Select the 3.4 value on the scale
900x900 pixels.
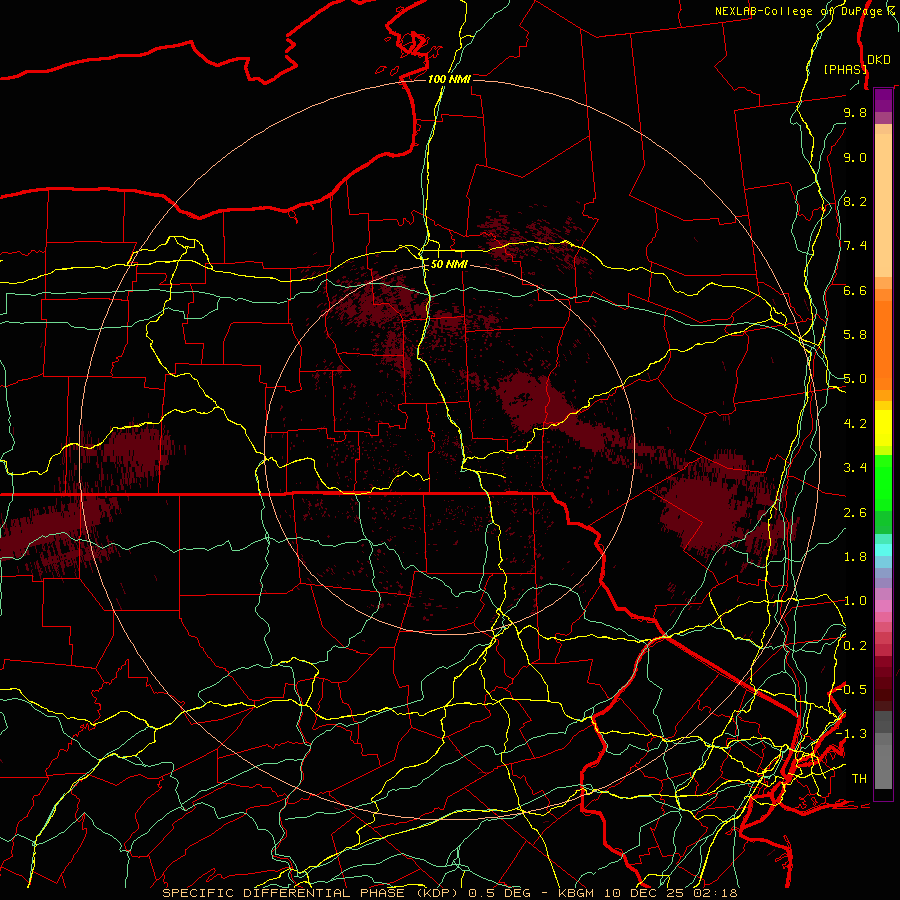855,468
